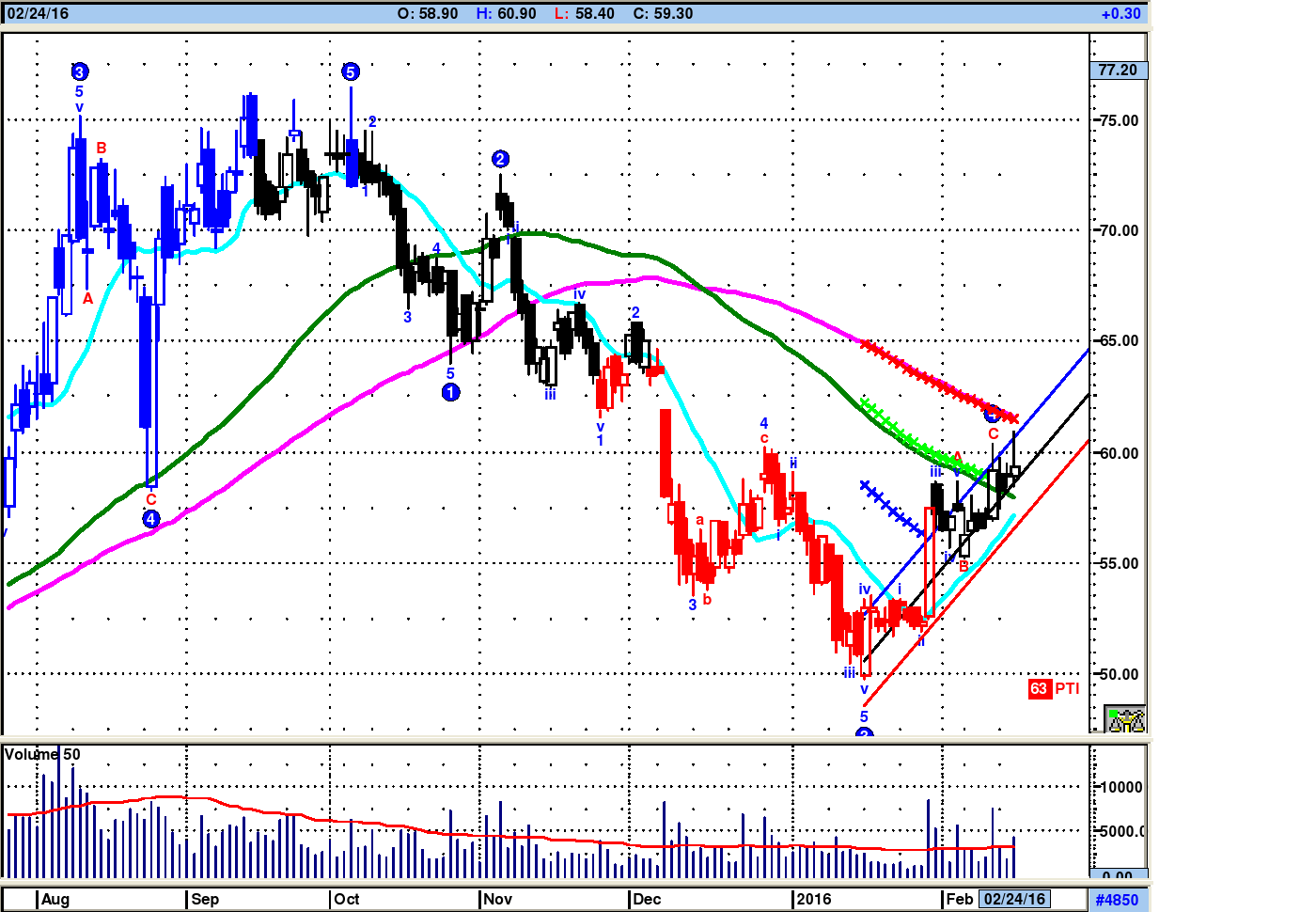Select the red lower trend channel line
Image resolution: width=1316 pixels, height=912 pixels.
[x=978, y=572]
